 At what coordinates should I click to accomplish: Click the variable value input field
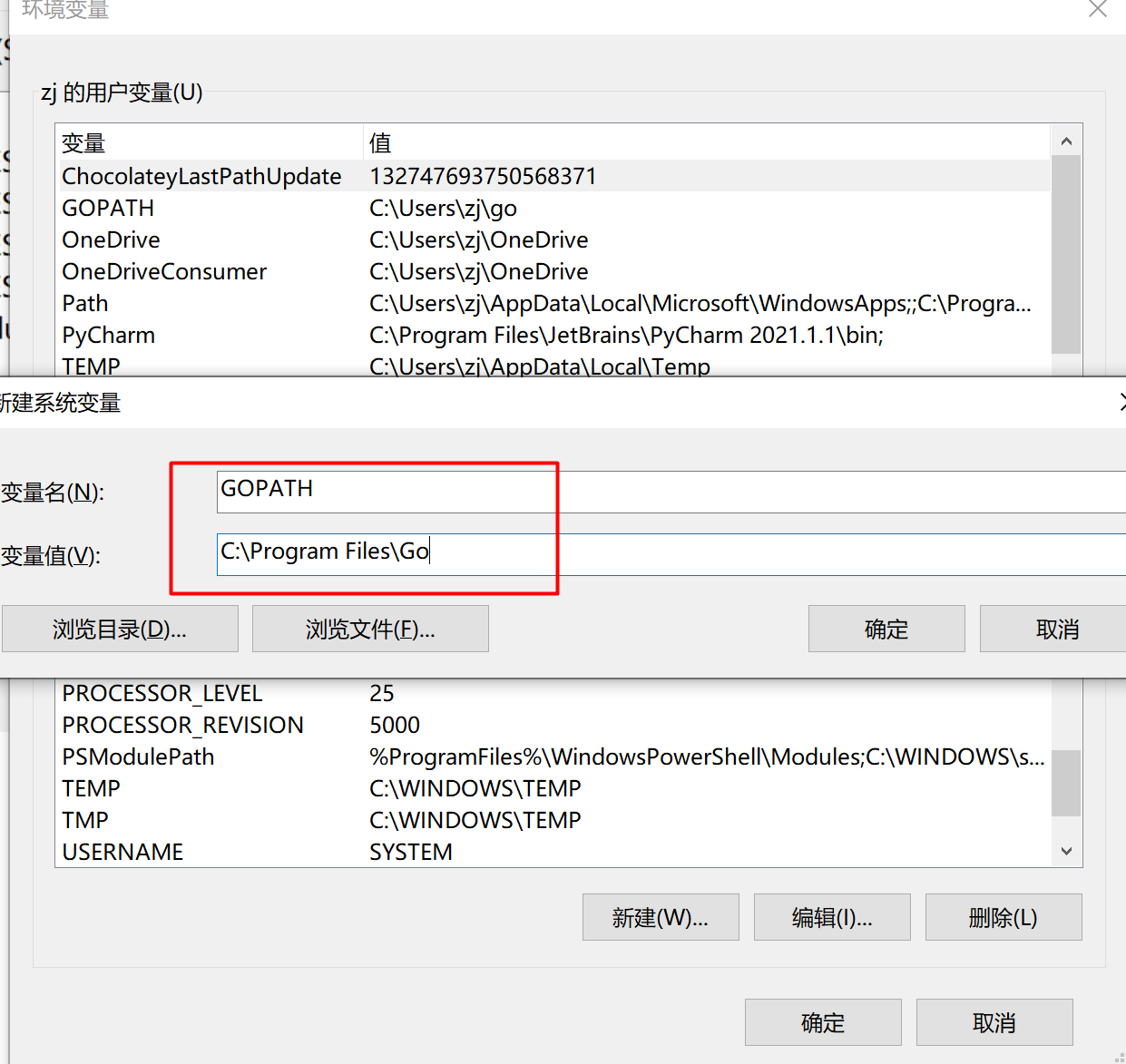(x=671, y=553)
